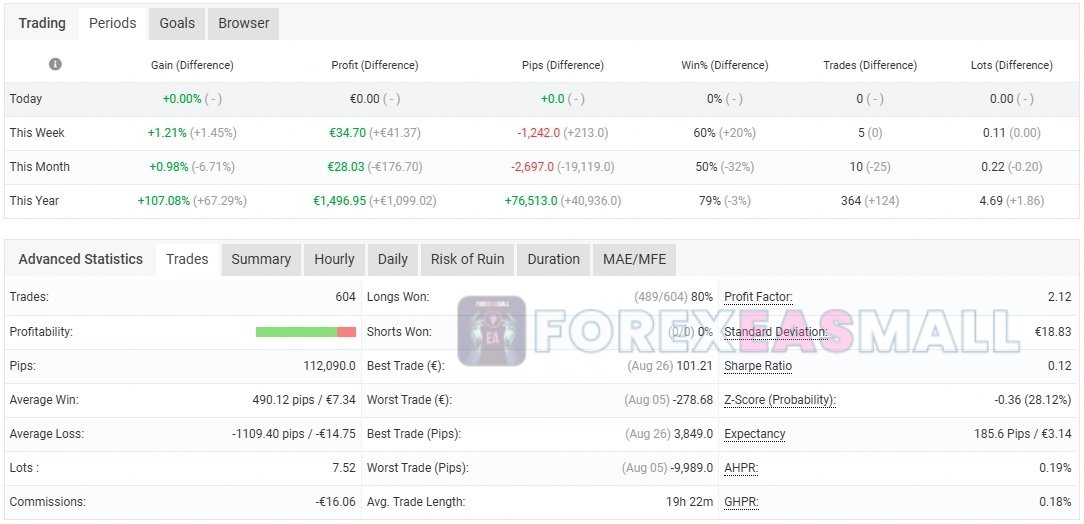Click the 19h 22m trade length value

tap(689, 502)
